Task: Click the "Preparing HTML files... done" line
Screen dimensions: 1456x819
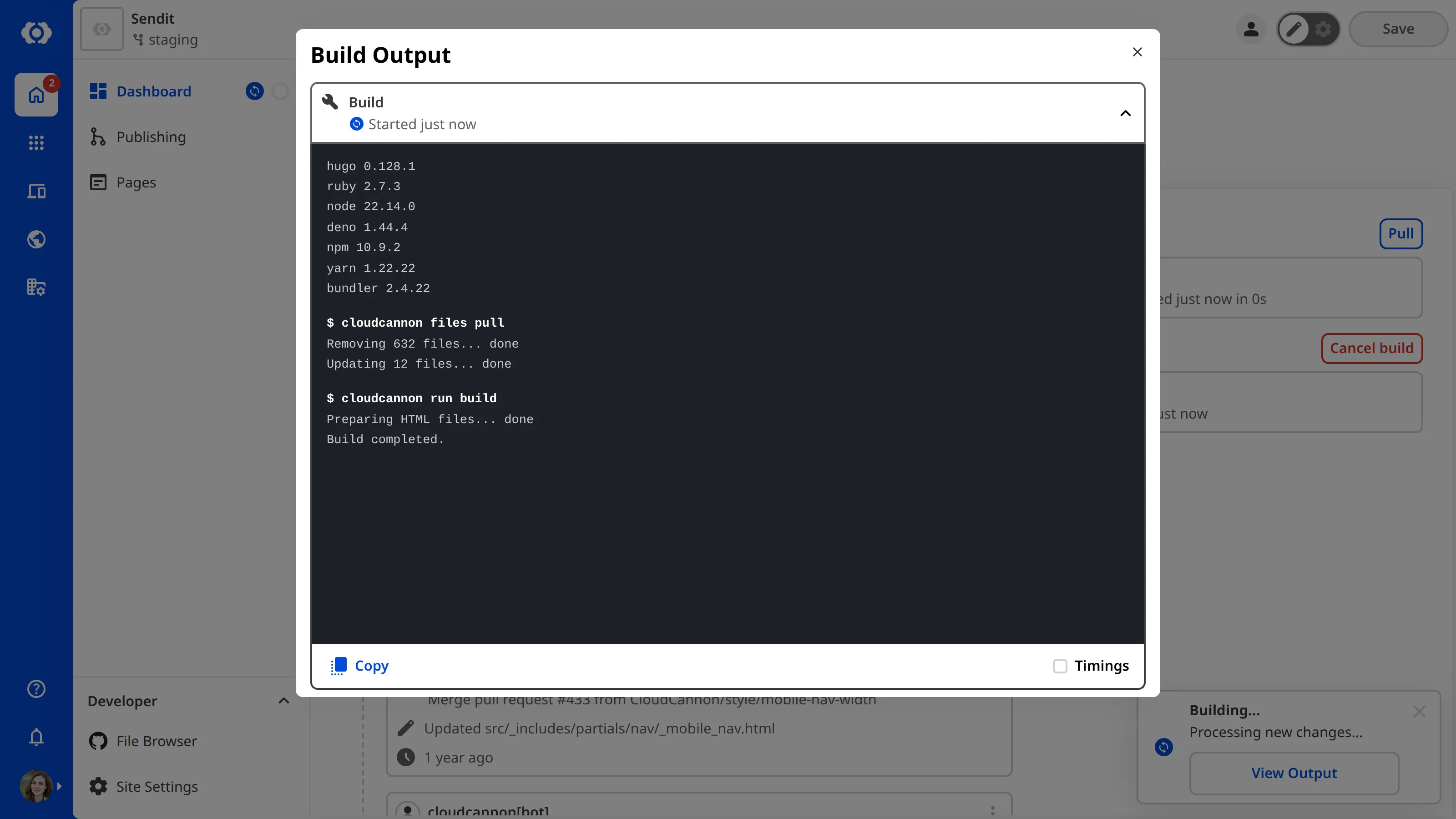Action: 430,420
